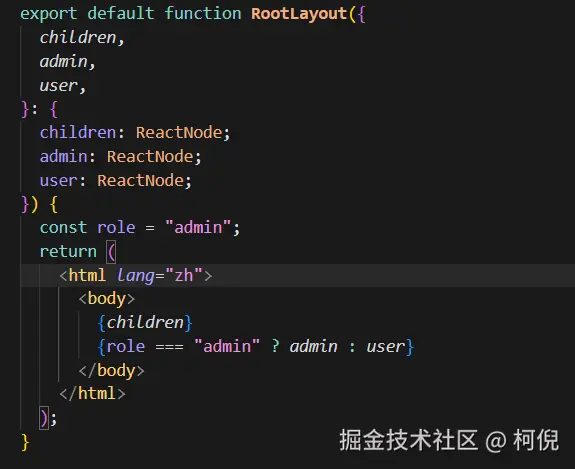Image resolution: width=575 pixels, height=469 pixels.
Task: Click the ReactNode type after admin
Action: [x=150, y=157]
